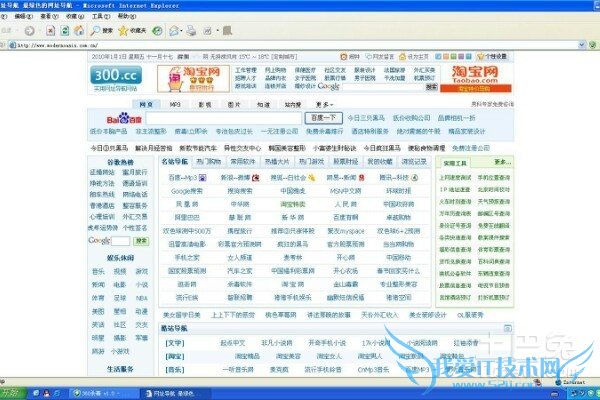This screenshot has width=600, height=400.
Task: Switch to the 实用工具 tab
Action: (x=455, y=163)
